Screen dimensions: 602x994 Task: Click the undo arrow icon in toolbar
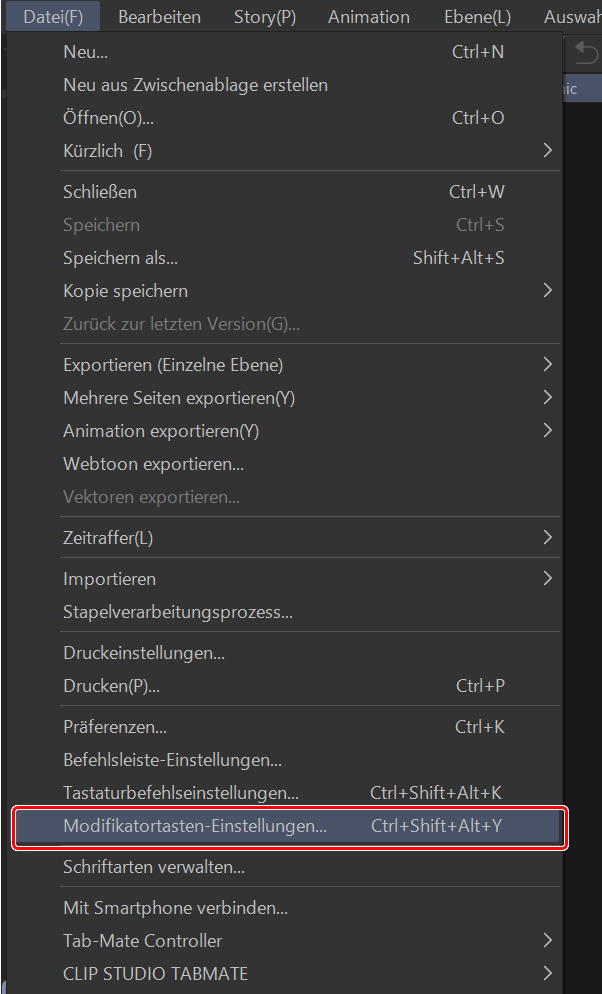pyautogui.click(x=586, y=52)
